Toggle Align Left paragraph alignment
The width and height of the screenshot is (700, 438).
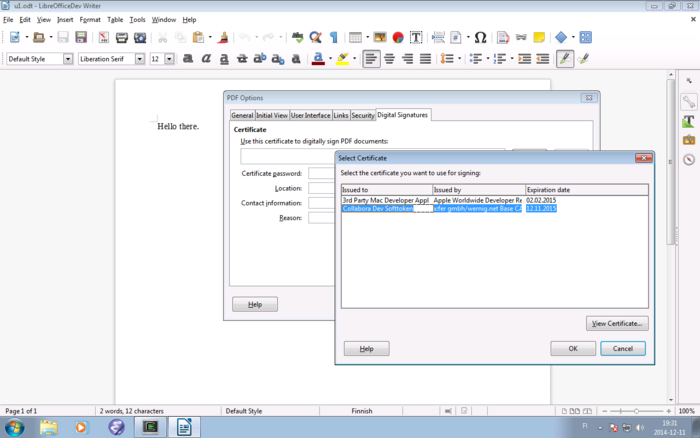tap(371, 59)
